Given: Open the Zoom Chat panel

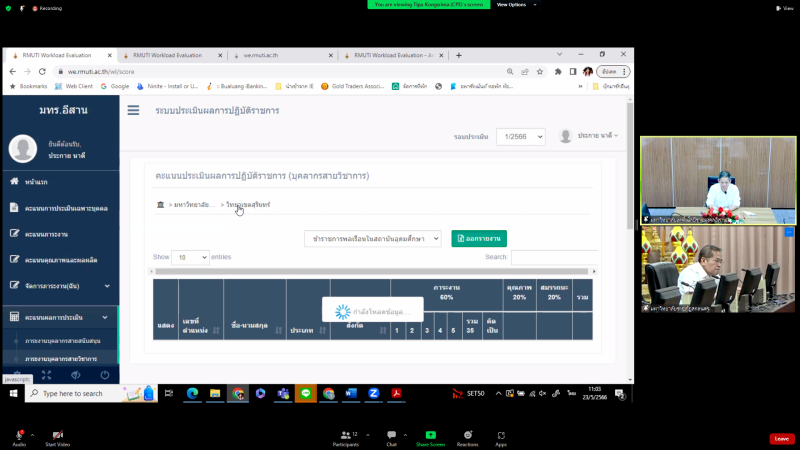Looking at the screenshot, I should point(391,435).
